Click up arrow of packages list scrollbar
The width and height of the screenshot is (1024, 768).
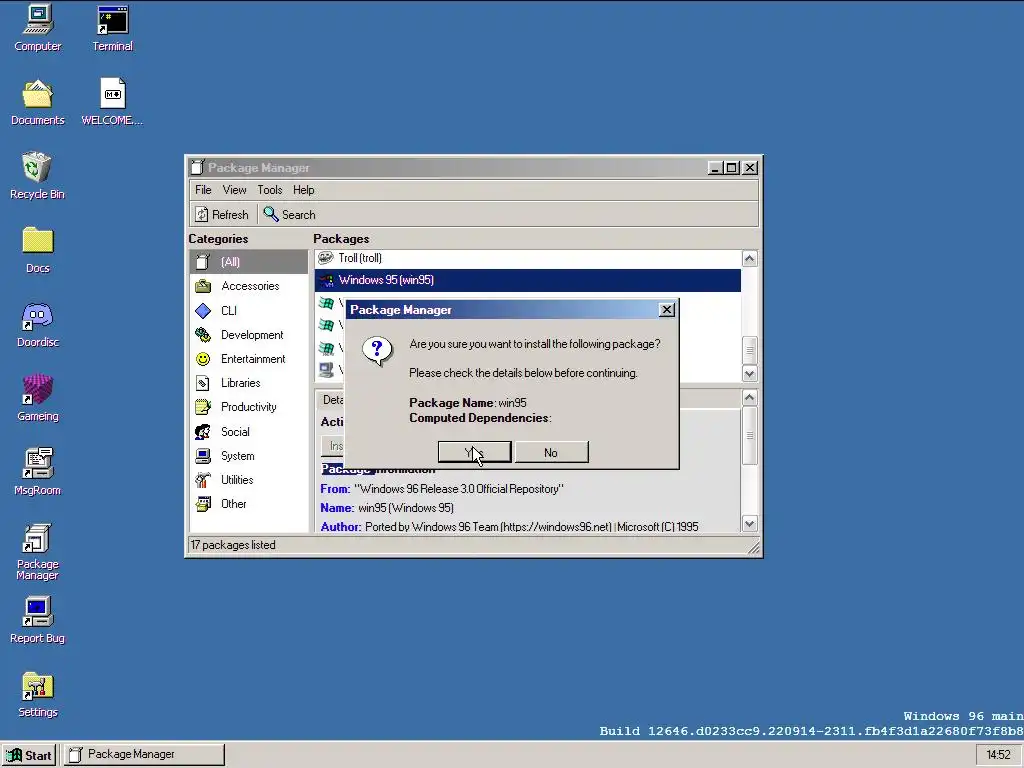pos(749,259)
